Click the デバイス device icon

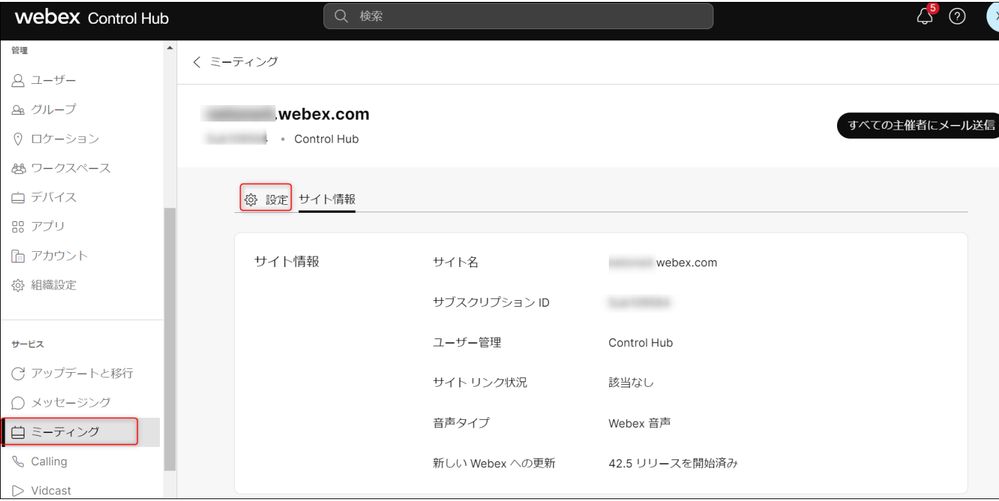click(18, 198)
